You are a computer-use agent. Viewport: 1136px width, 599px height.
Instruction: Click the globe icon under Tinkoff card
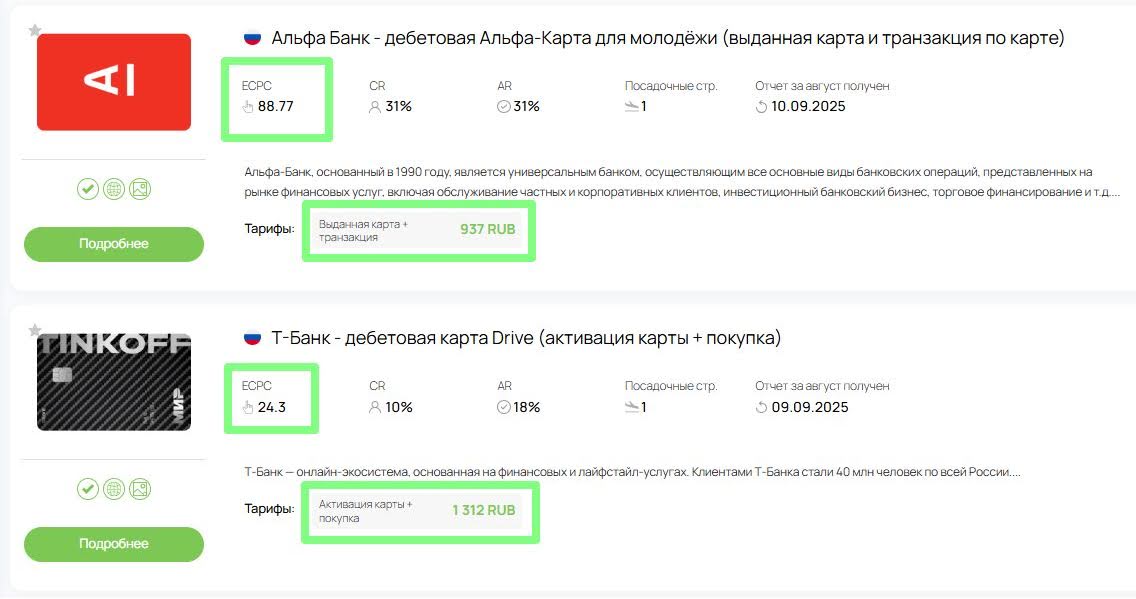[x=114, y=489]
